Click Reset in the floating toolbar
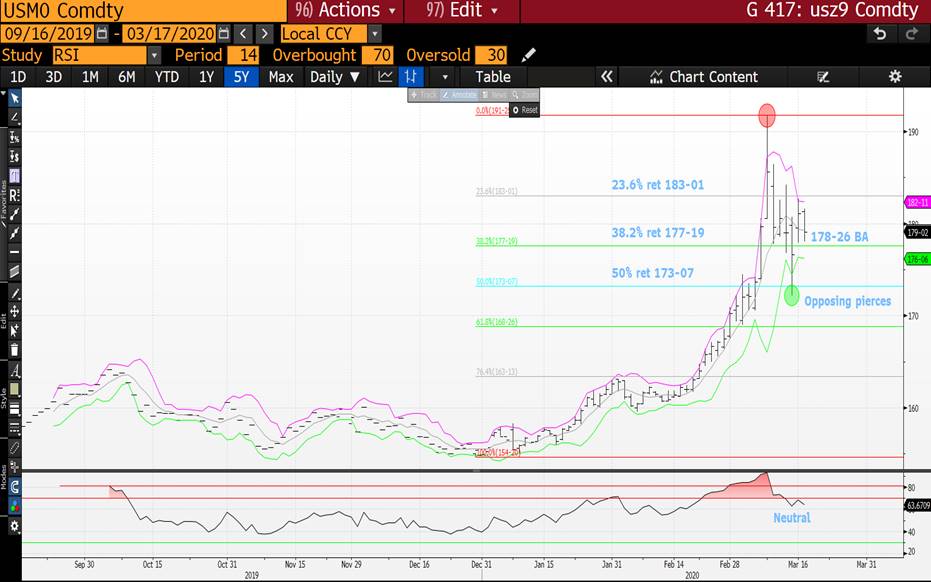 pos(525,110)
